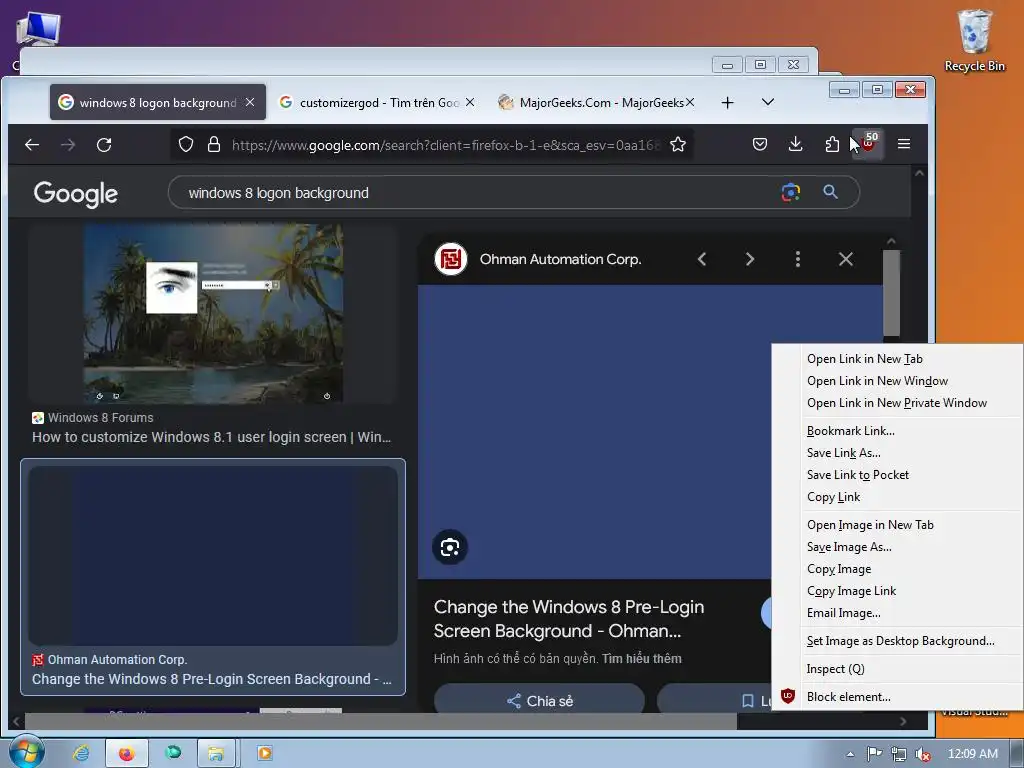Open the three-dot preview options menu

pos(797,259)
